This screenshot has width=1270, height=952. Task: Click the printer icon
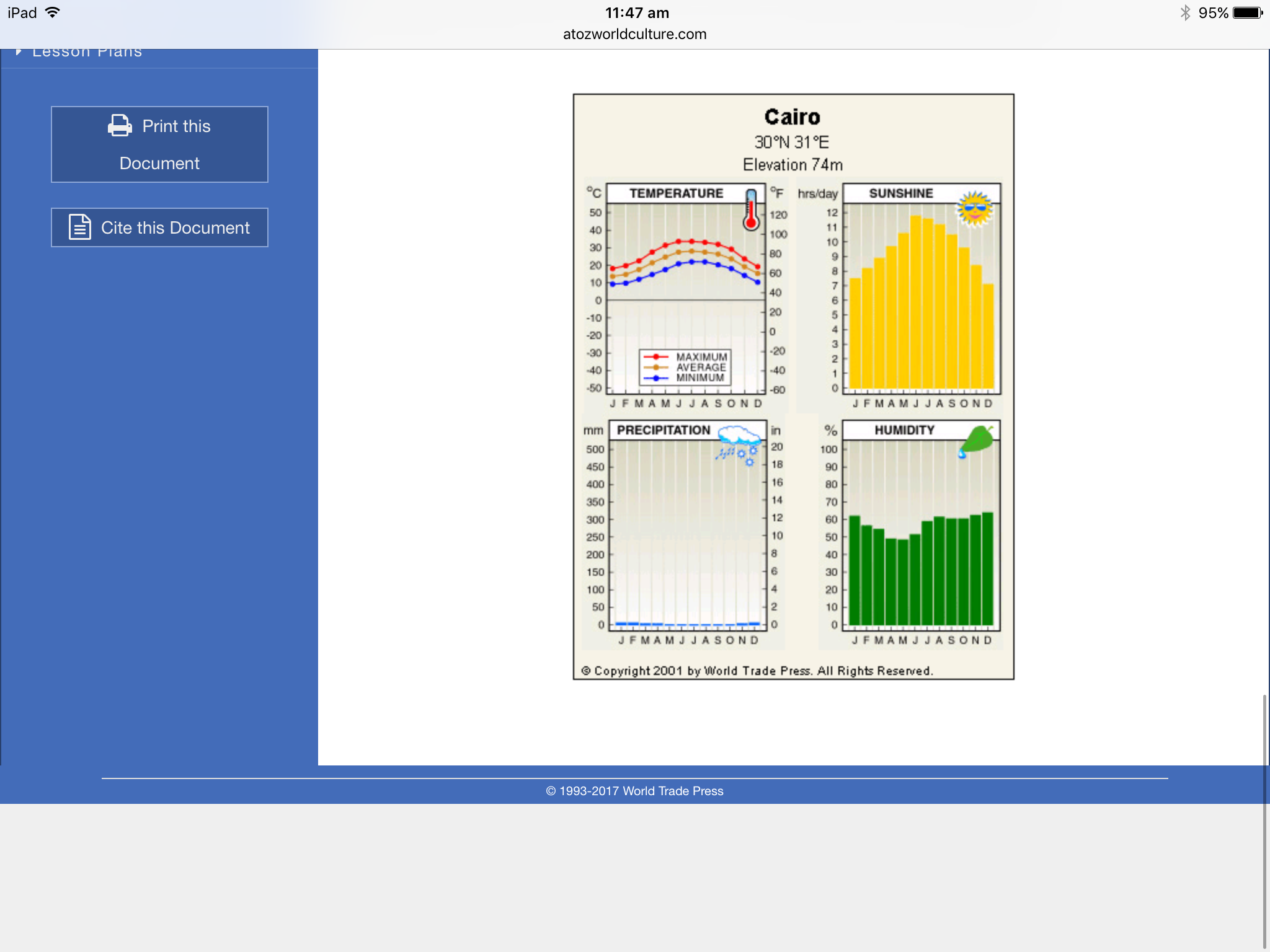pos(120,125)
